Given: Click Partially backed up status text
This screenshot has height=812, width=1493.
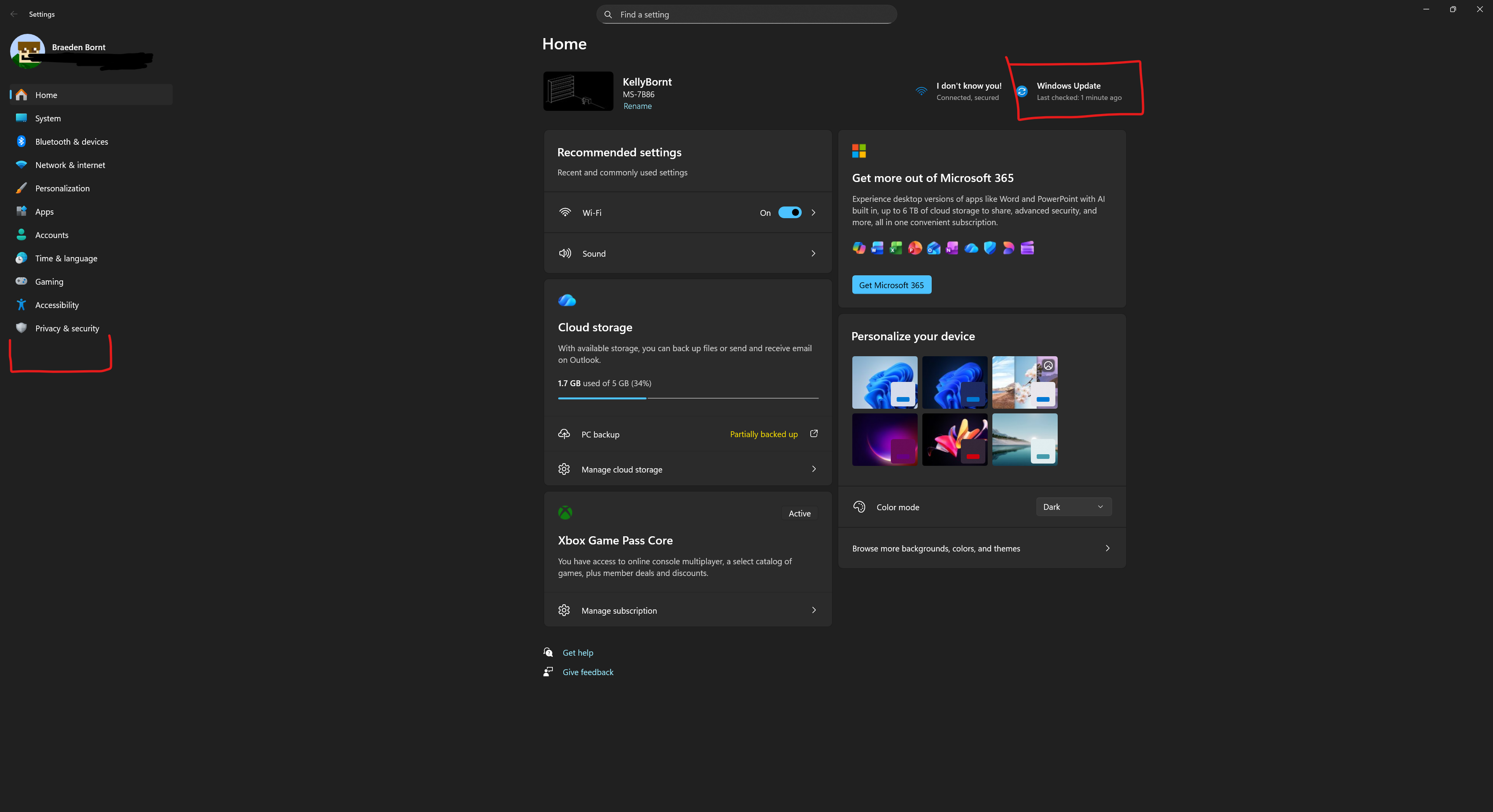Looking at the screenshot, I should [763, 434].
